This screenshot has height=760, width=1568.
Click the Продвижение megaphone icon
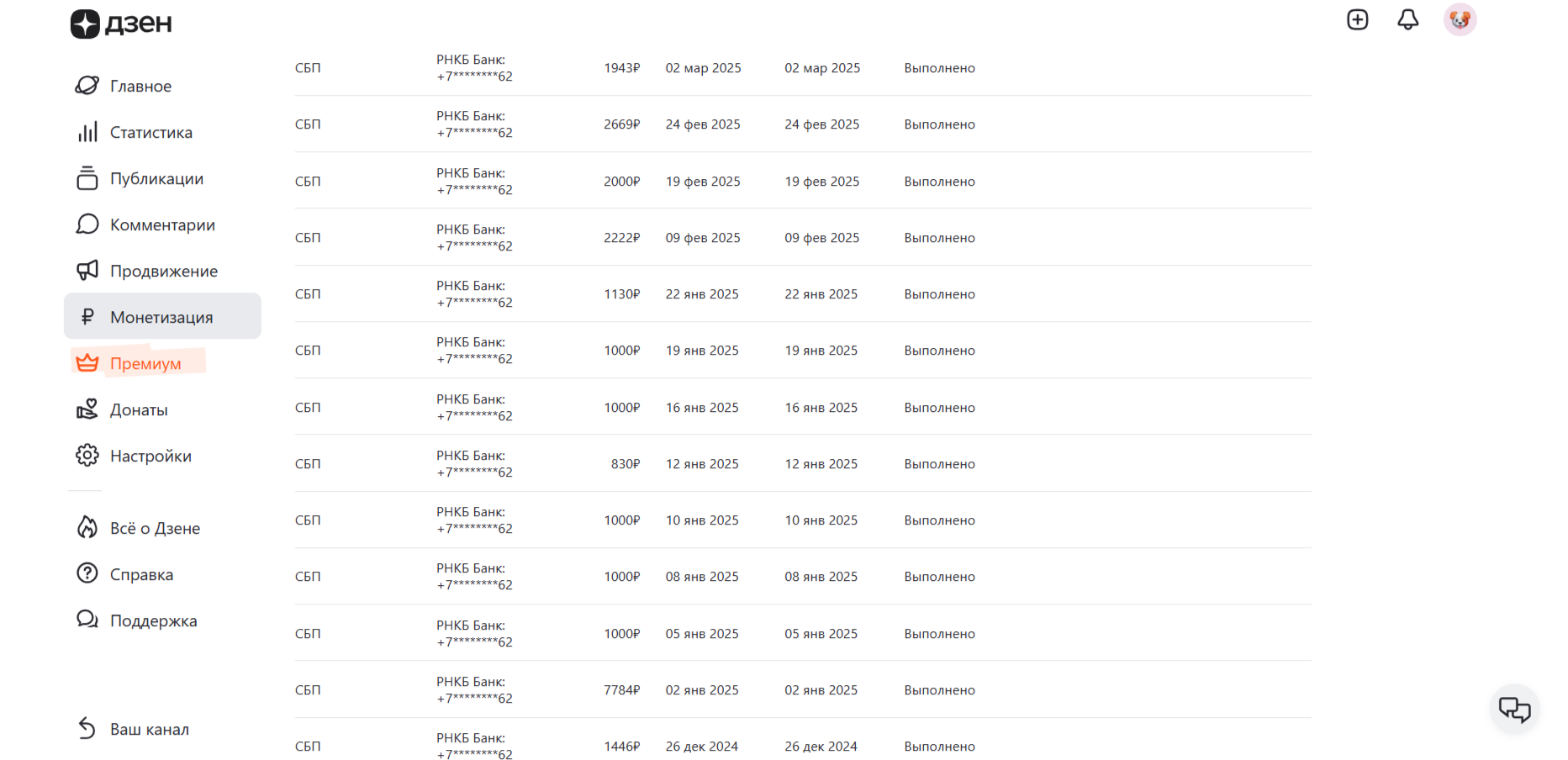[87, 271]
